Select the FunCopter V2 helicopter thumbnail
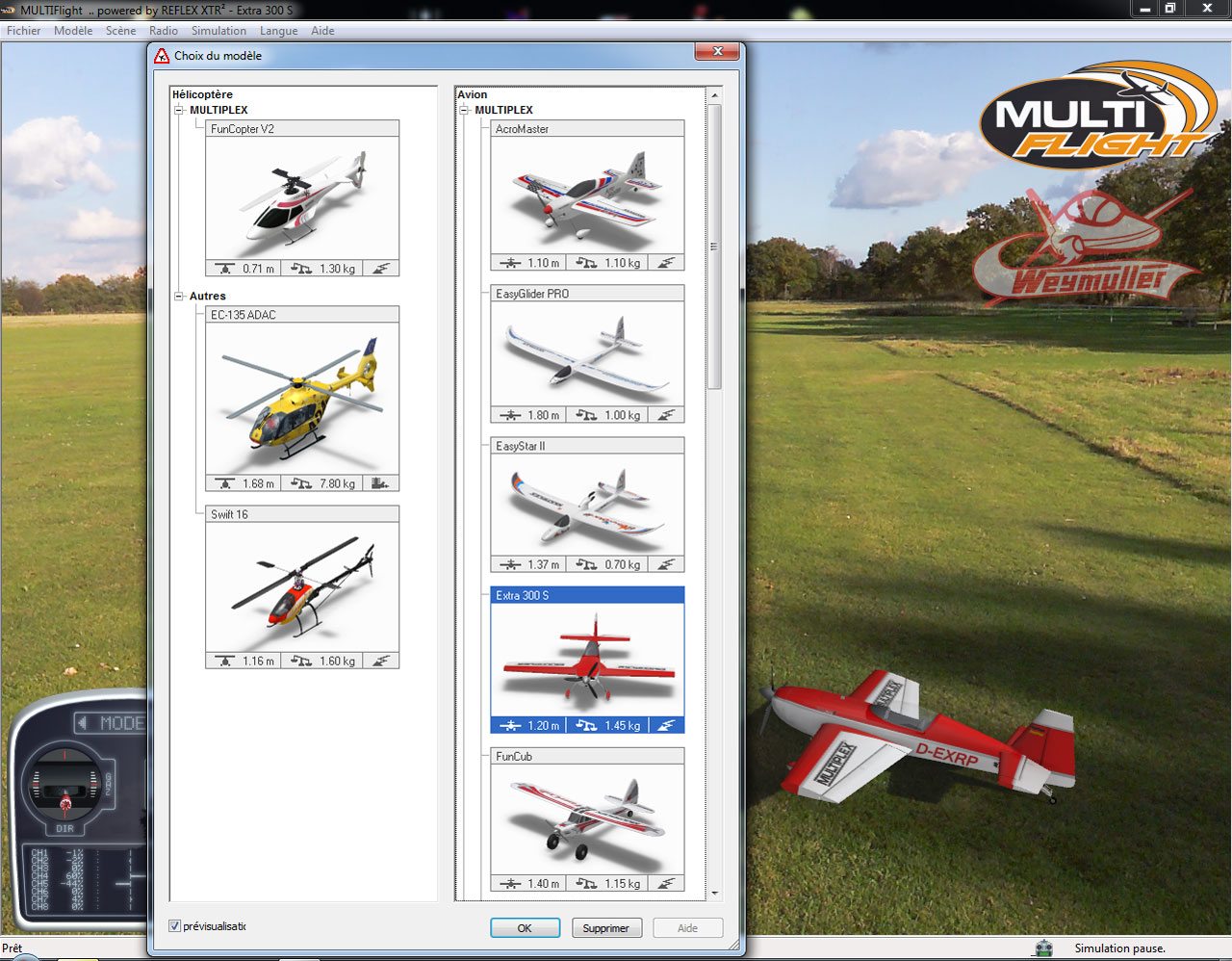 pos(302,198)
